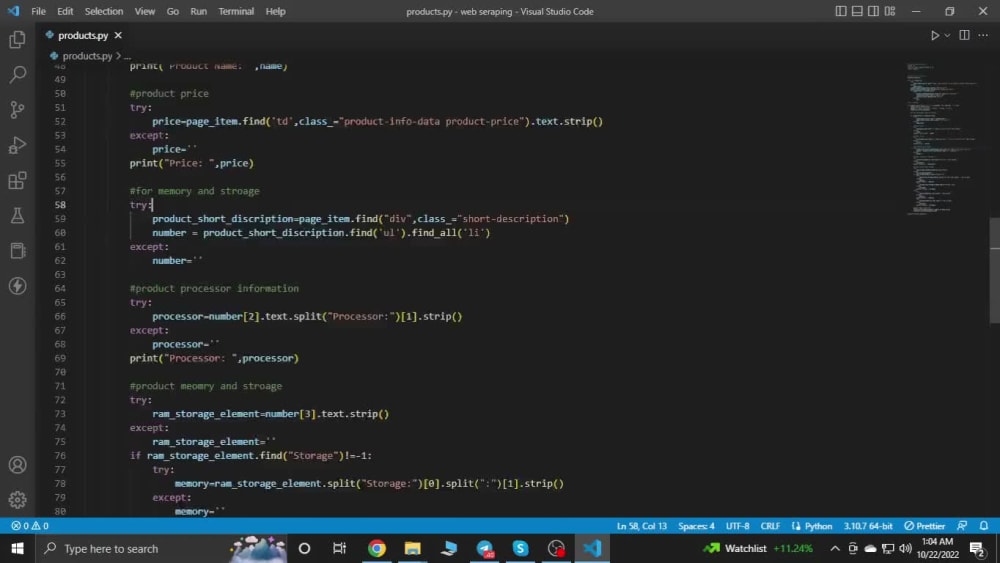This screenshot has width=1000, height=563.
Task: Select the 3.10.7 64-bit interpreter
Action: [868, 526]
